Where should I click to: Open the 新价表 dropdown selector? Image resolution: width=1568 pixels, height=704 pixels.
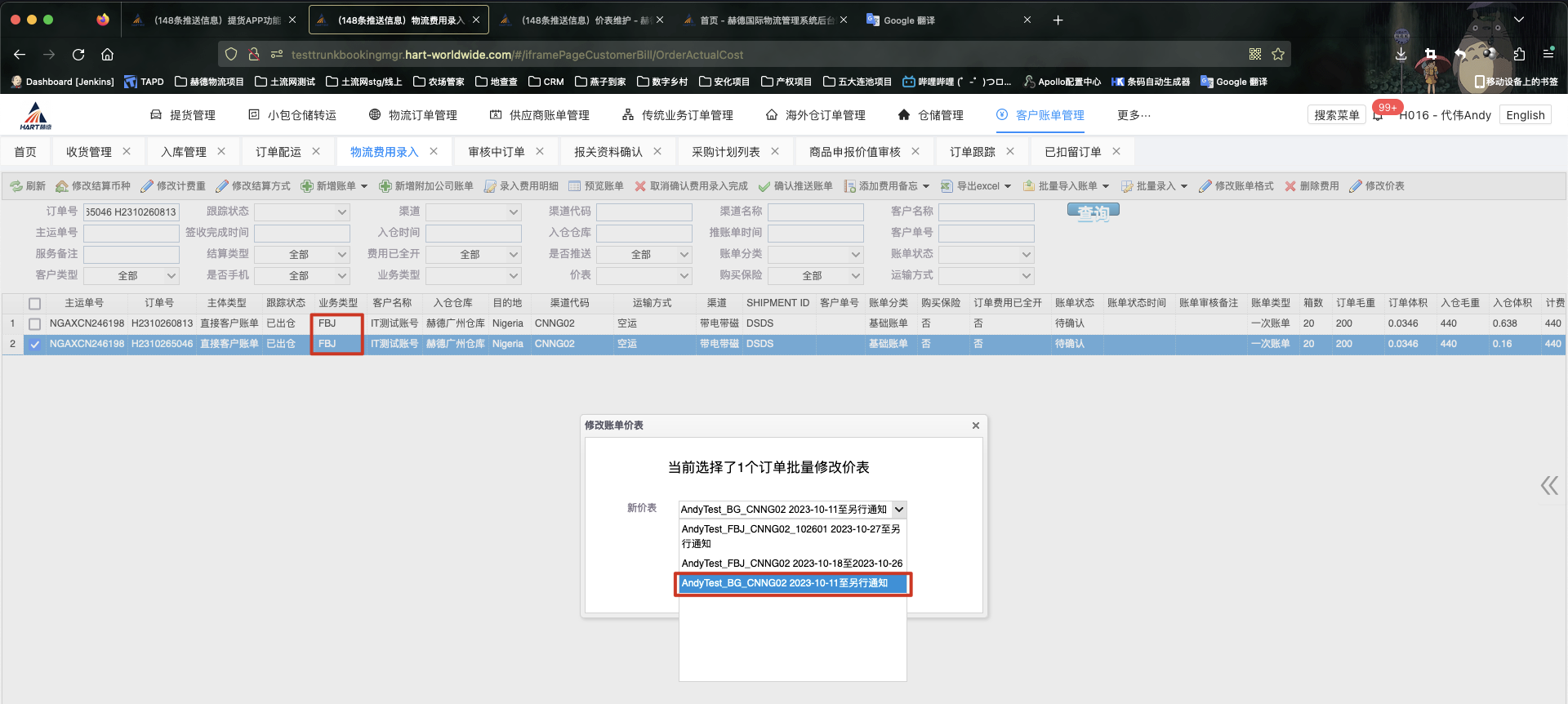pyautogui.click(x=792, y=509)
